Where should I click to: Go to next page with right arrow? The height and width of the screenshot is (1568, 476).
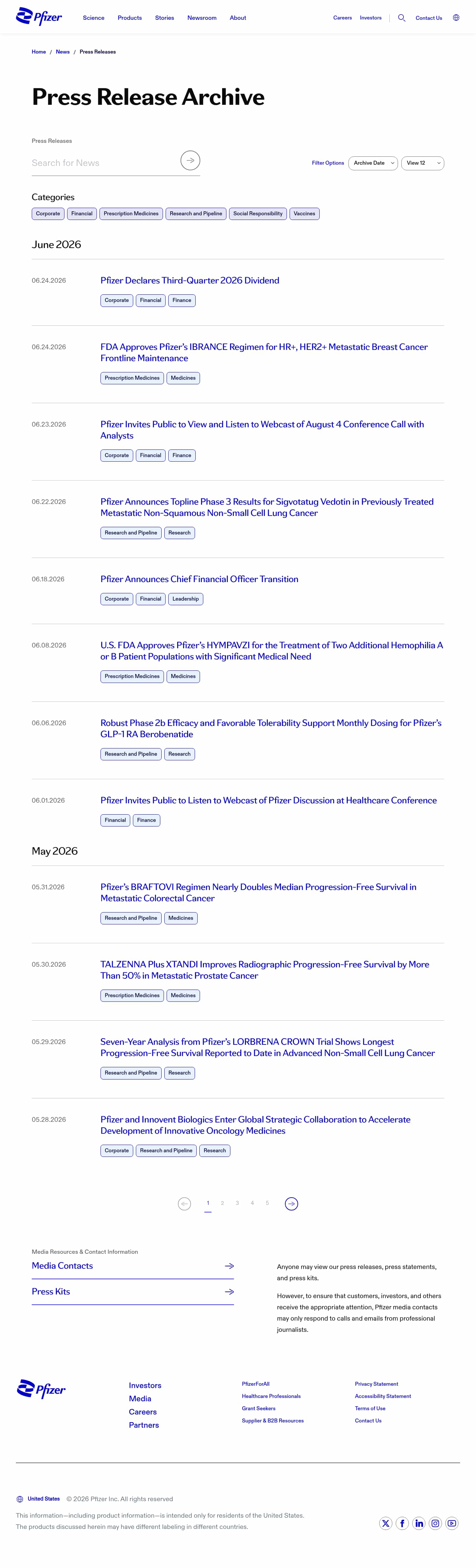click(292, 1204)
